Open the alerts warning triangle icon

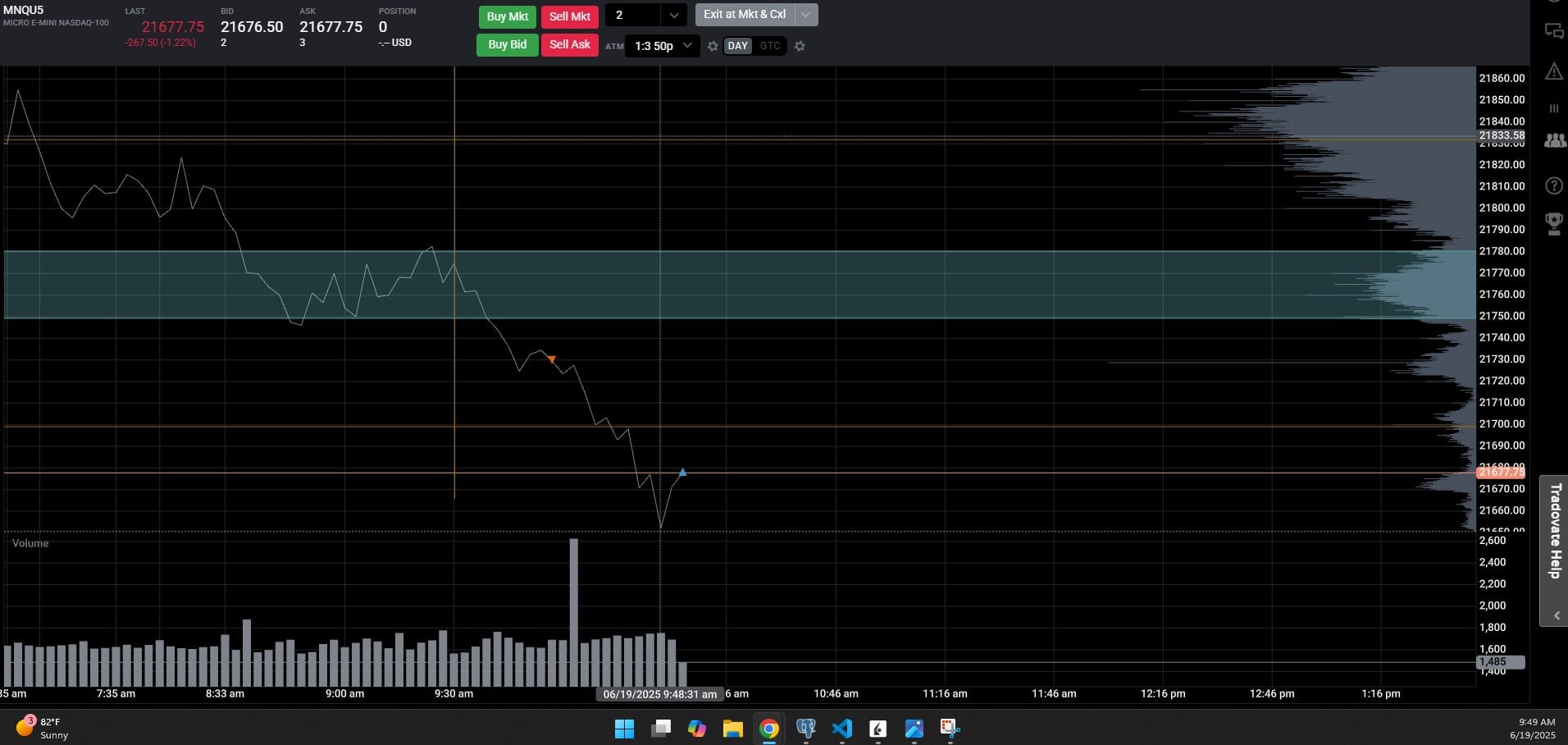tap(1553, 71)
